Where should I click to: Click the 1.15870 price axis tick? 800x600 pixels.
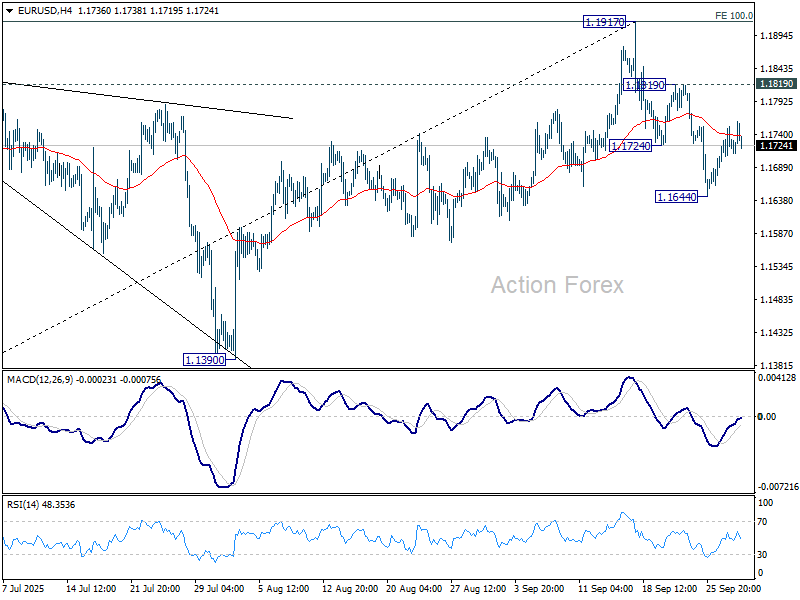(x=775, y=234)
